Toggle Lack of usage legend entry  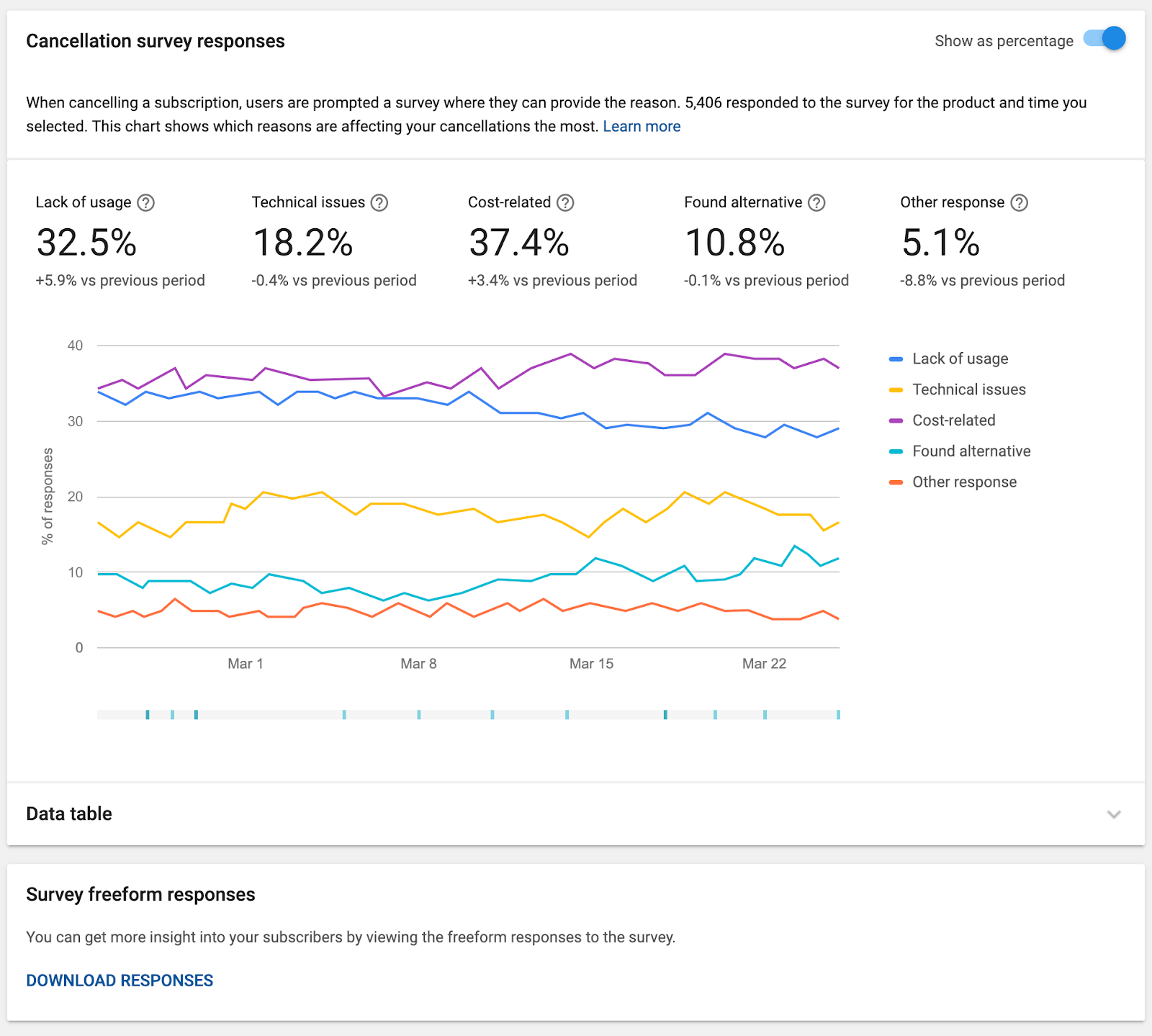click(x=949, y=359)
